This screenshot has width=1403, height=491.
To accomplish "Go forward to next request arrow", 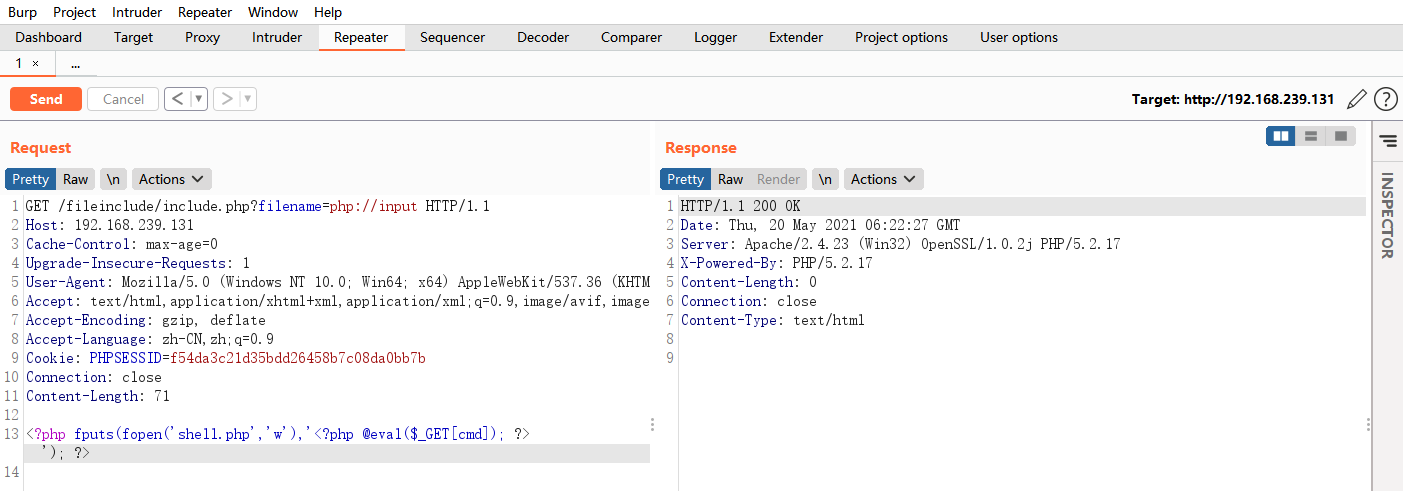I will coord(227,99).
